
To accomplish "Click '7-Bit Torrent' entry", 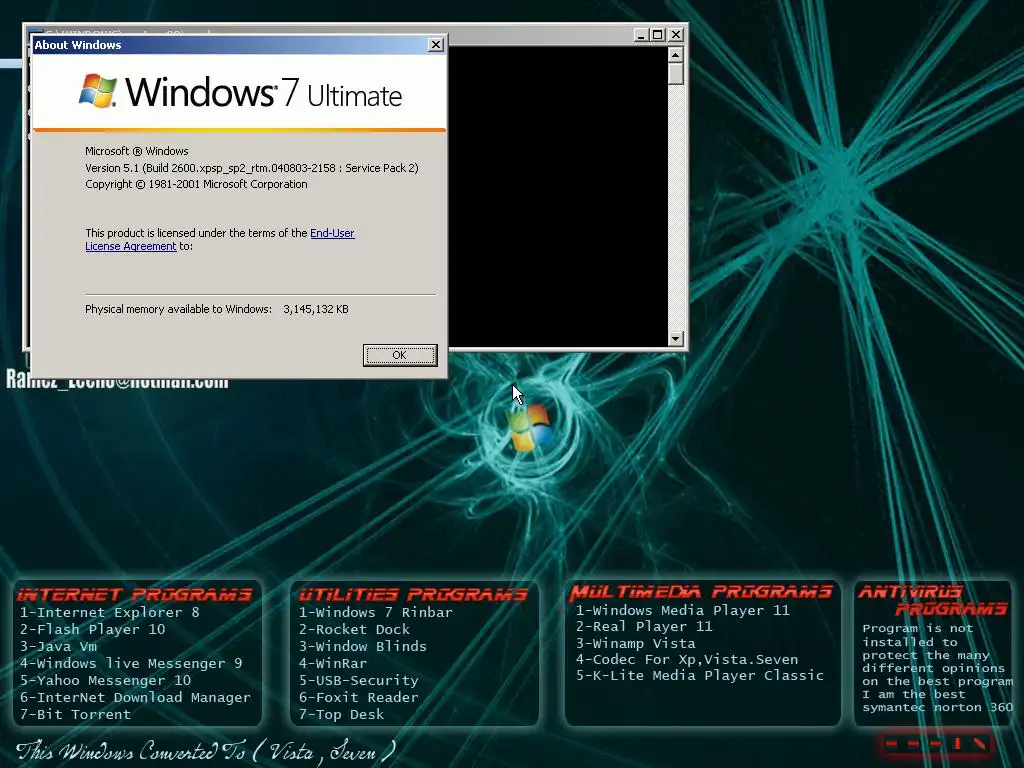I will point(75,714).
